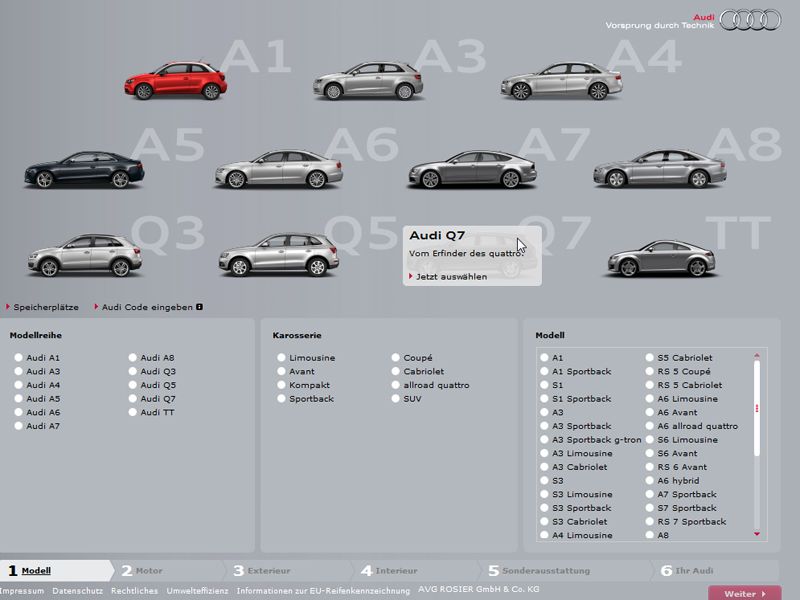Pick the S5 Cabriolet model

(x=649, y=358)
